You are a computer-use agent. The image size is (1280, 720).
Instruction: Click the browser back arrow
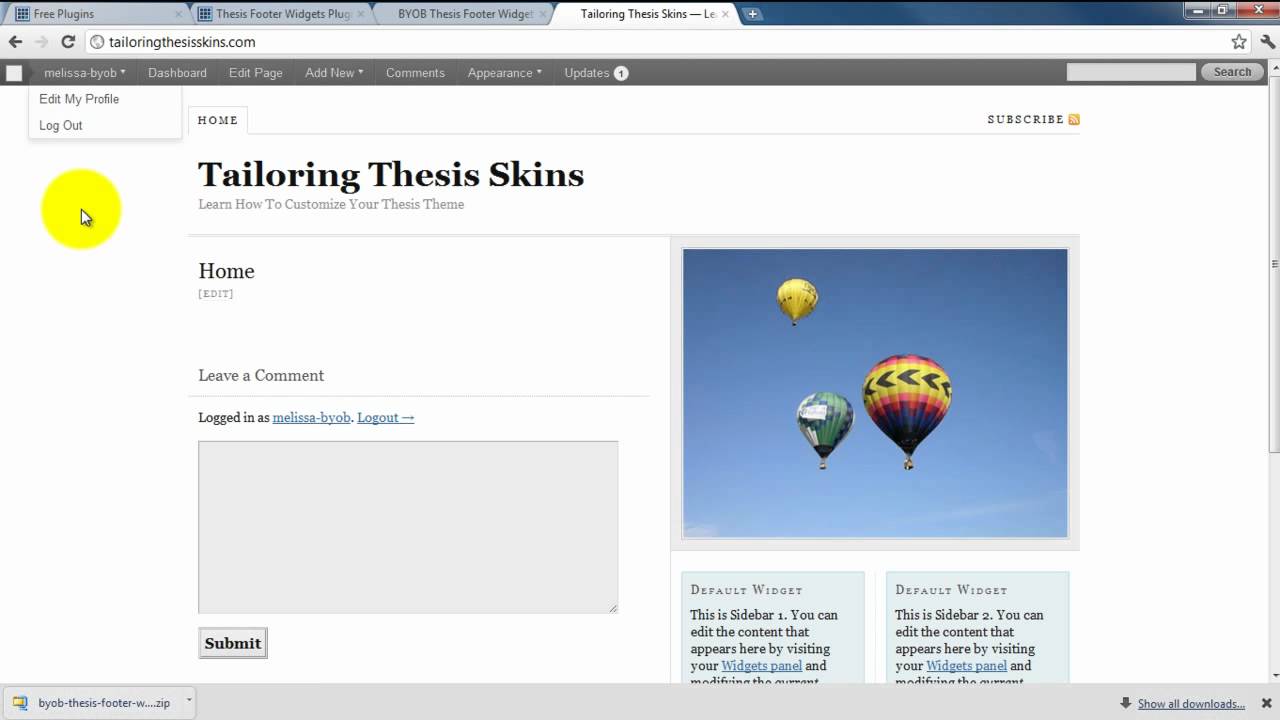15,42
